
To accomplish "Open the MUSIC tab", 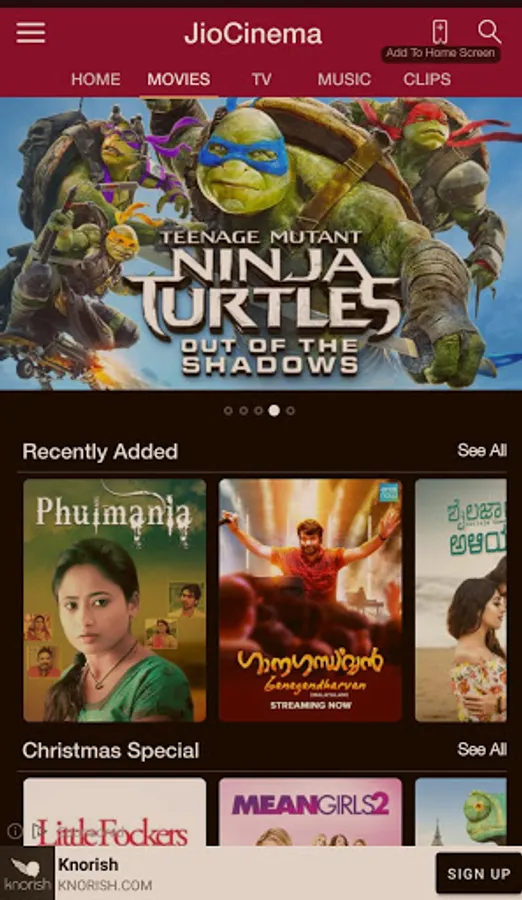I will tap(344, 79).
